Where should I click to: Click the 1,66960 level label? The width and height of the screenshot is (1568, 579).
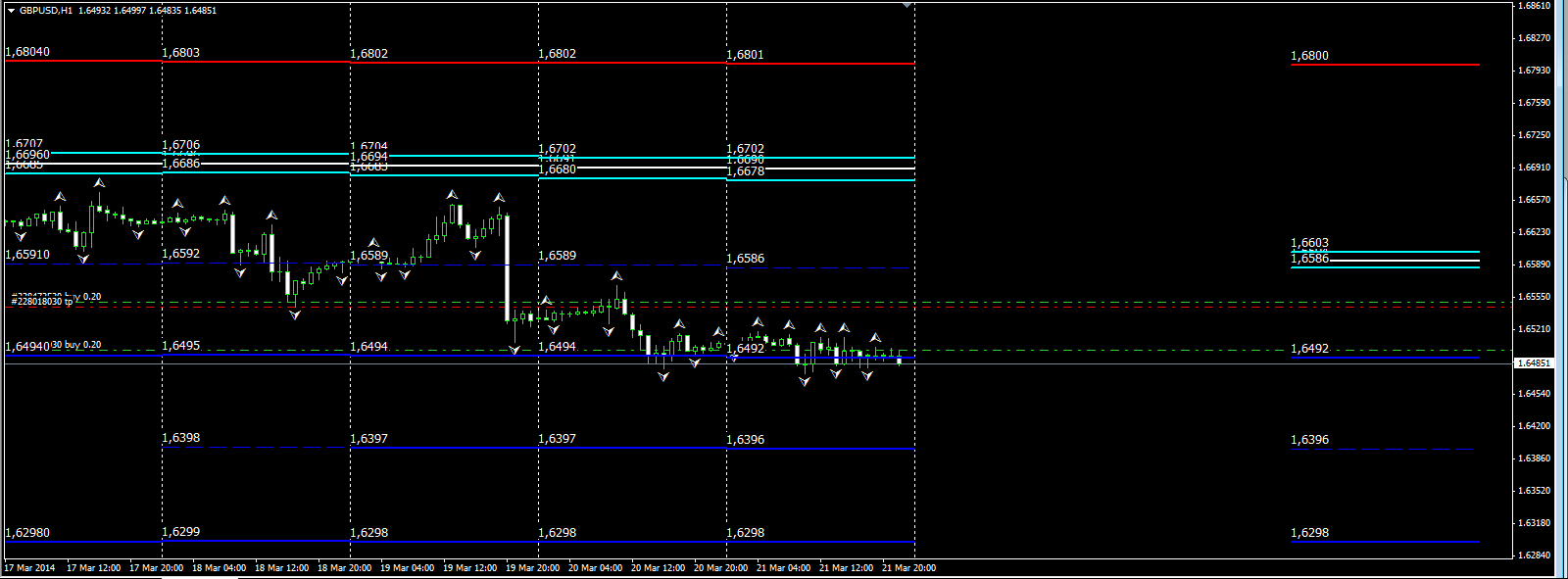pyautogui.click(x=27, y=155)
